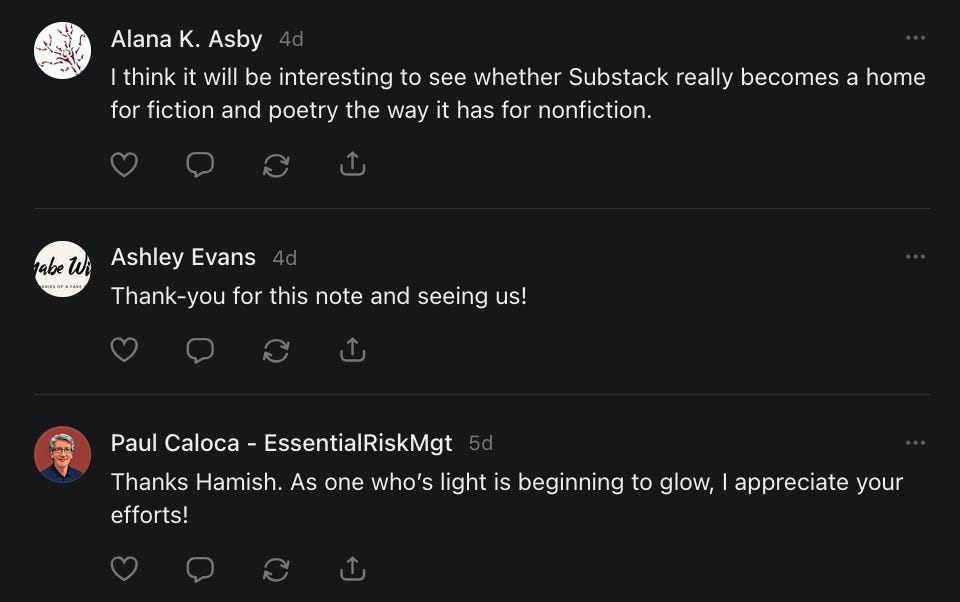Open more options for Alana's comment
This screenshot has height=602, width=960.
pyautogui.click(x=915, y=38)
